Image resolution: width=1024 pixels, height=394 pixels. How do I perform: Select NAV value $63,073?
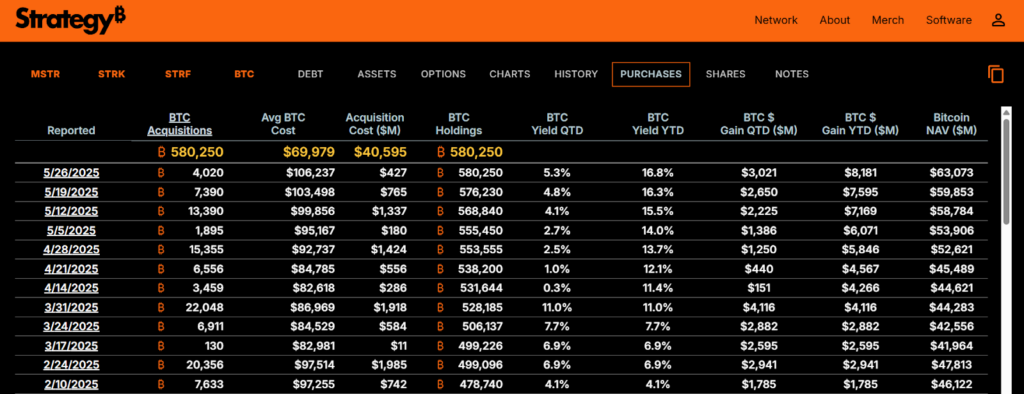[x=952, y=173]
